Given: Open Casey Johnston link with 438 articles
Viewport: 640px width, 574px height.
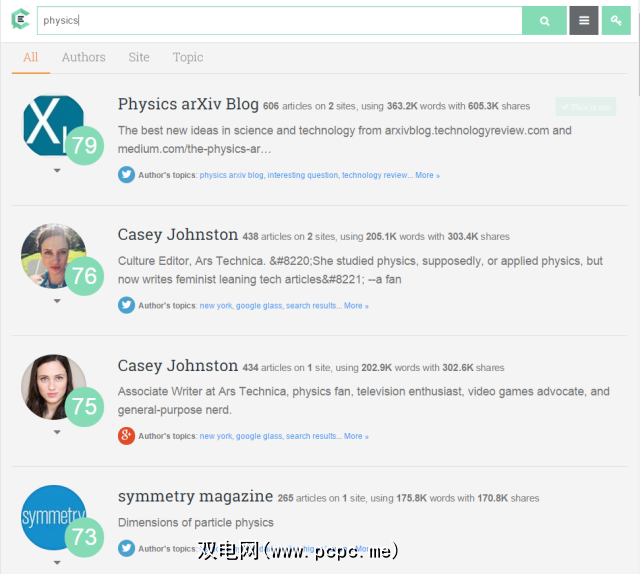Looking at the screenshot, I should coord(178,235).
